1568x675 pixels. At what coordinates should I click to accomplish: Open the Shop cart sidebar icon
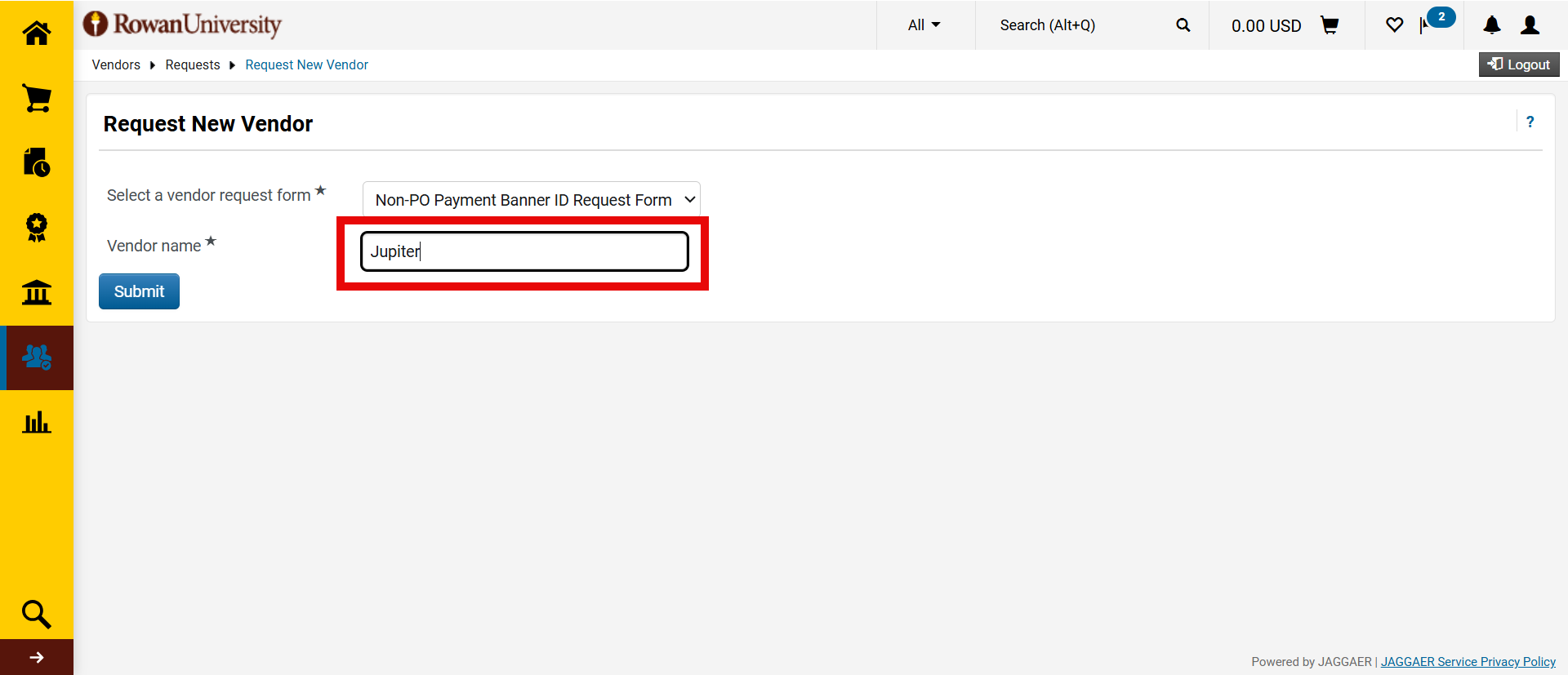click(37, 98)
